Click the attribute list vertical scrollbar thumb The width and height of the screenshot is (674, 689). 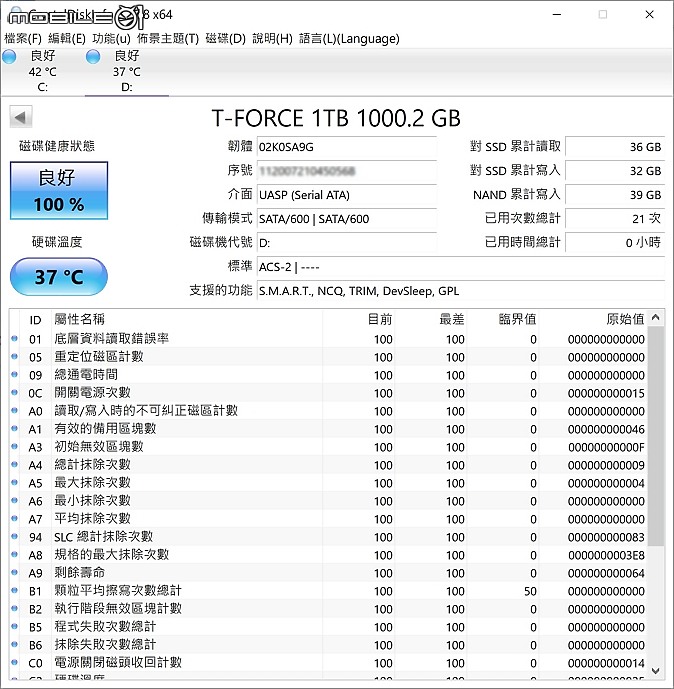click(x=656, y=436)
